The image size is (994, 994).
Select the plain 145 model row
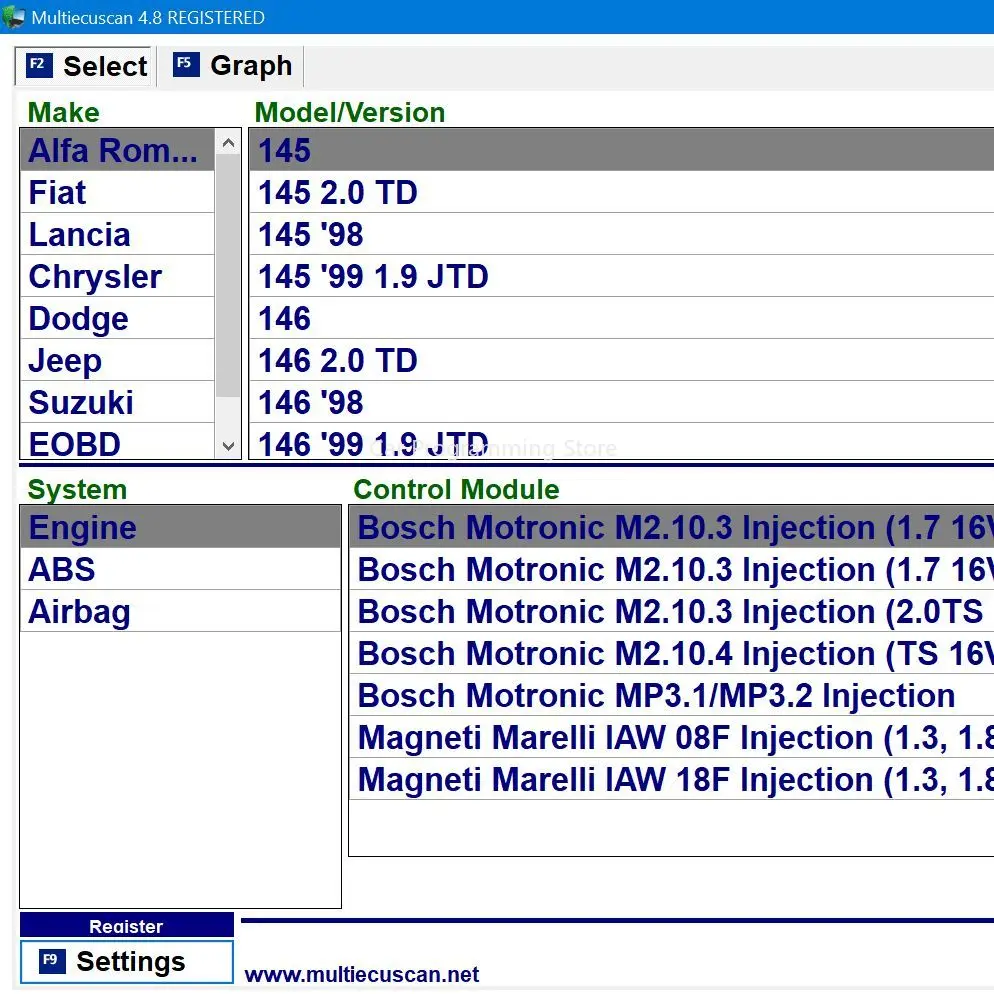click(621, 150)
